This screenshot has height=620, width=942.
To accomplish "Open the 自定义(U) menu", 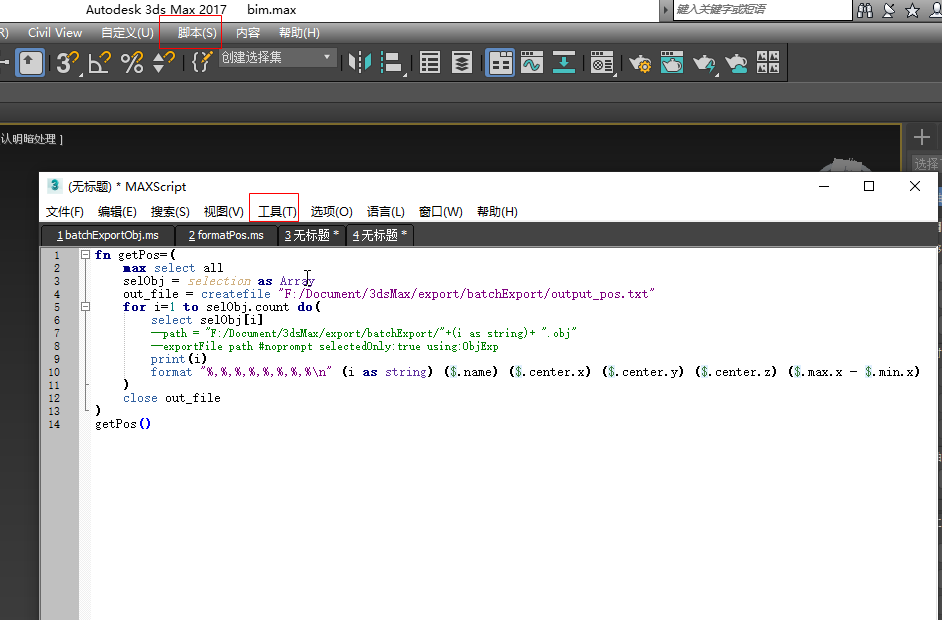I will click(x=127, y=32).
